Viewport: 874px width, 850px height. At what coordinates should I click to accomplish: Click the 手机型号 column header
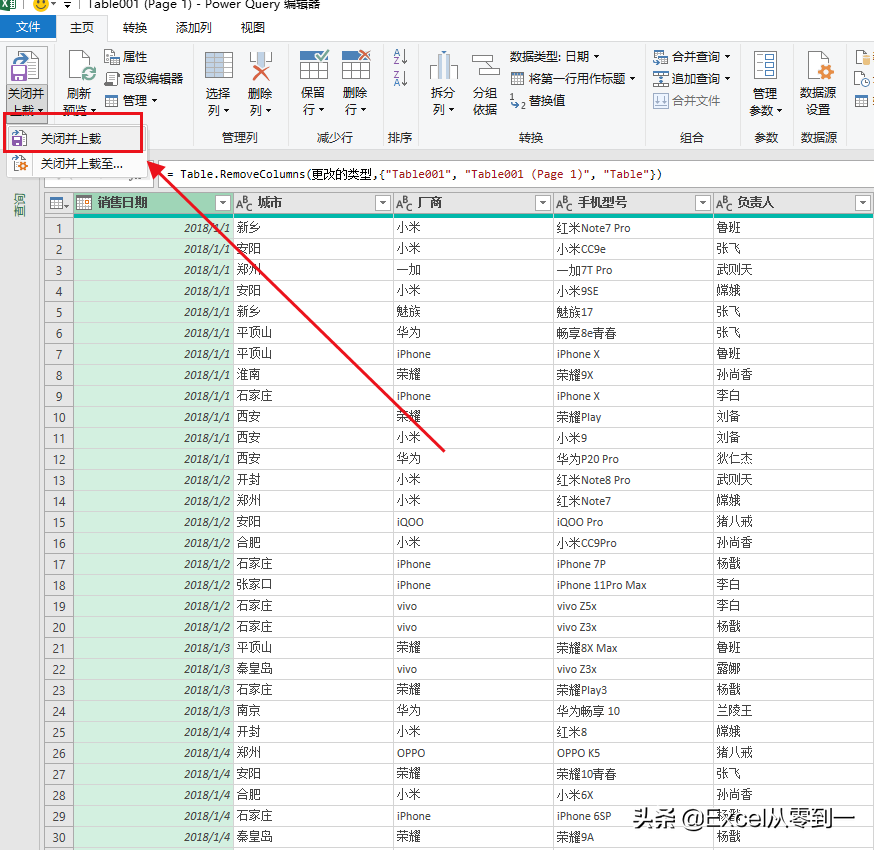[x=633, y=203]
